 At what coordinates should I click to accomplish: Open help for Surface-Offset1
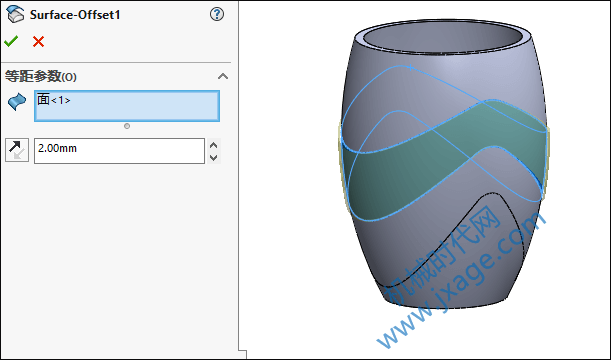(217, 14)
